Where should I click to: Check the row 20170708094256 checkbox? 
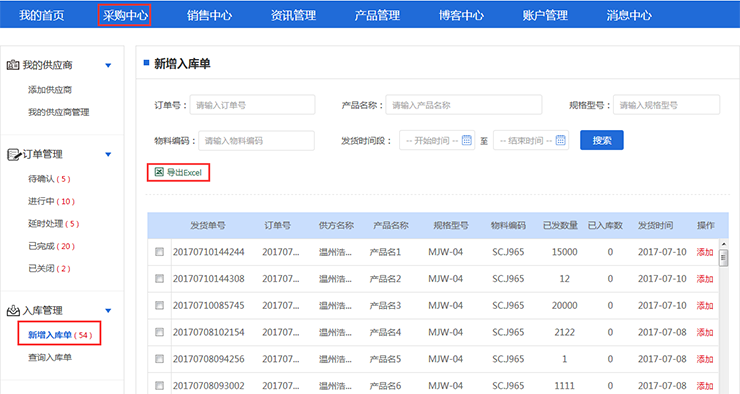pyautogui.click(x=160, y=359)
